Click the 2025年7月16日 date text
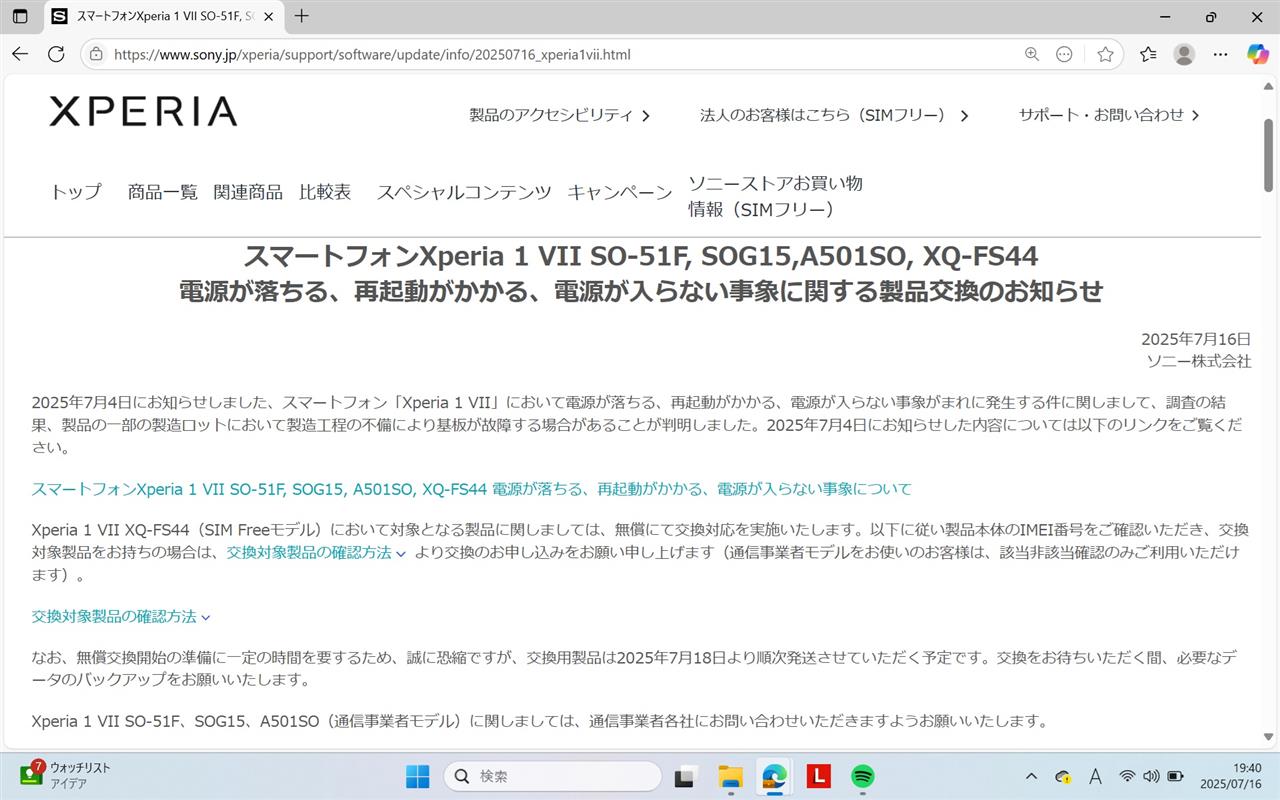Screen dimensions: 1280x800 coord(1196,340)
